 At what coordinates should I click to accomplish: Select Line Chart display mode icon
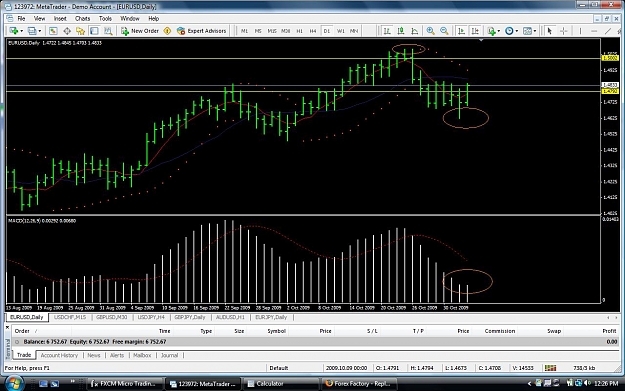point(415,31)
